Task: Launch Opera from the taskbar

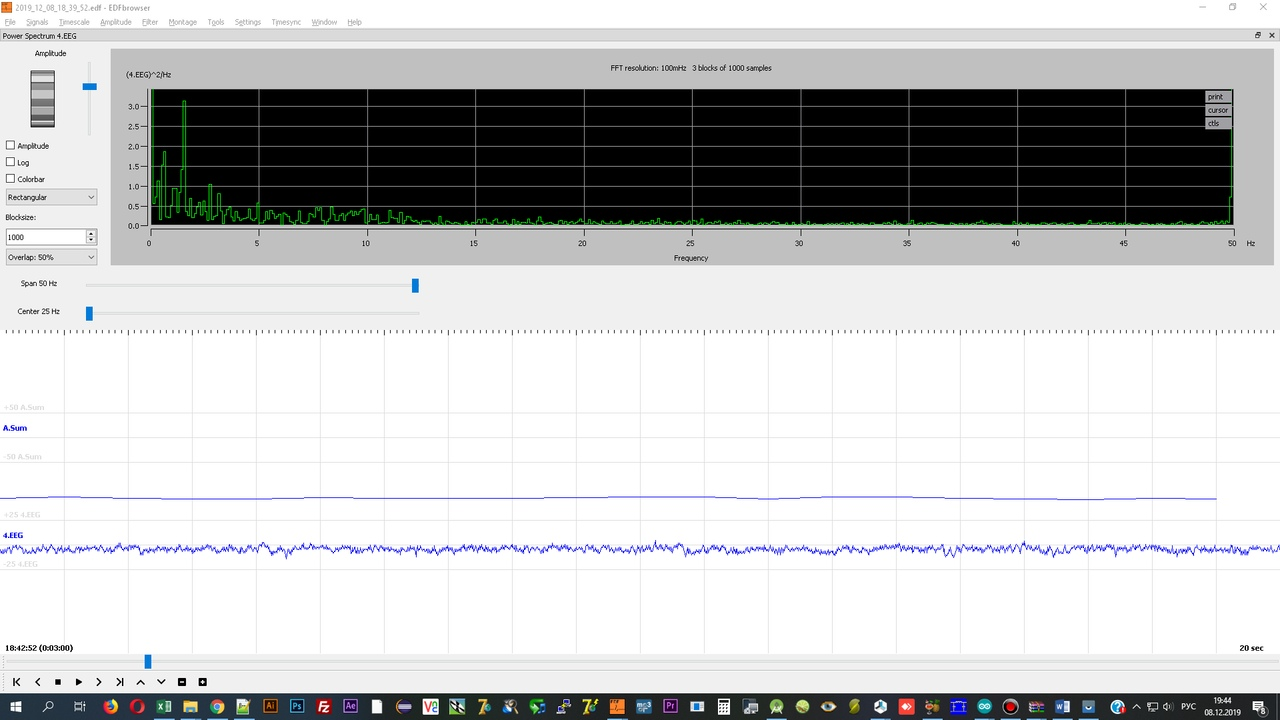Action: pos(137,707)
